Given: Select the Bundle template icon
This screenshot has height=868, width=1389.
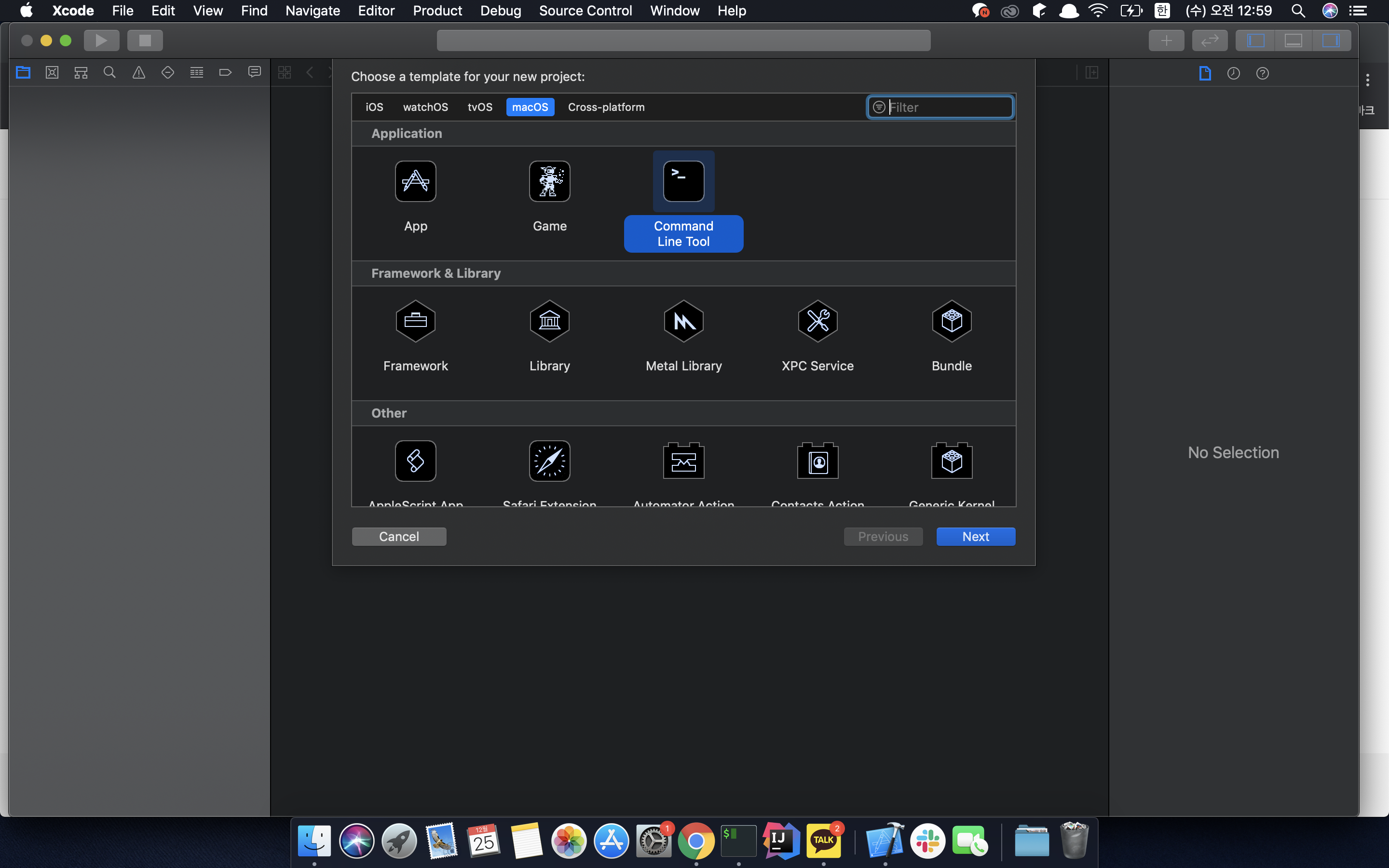Looking at the screenshot, I should click(x=951, y=321).
